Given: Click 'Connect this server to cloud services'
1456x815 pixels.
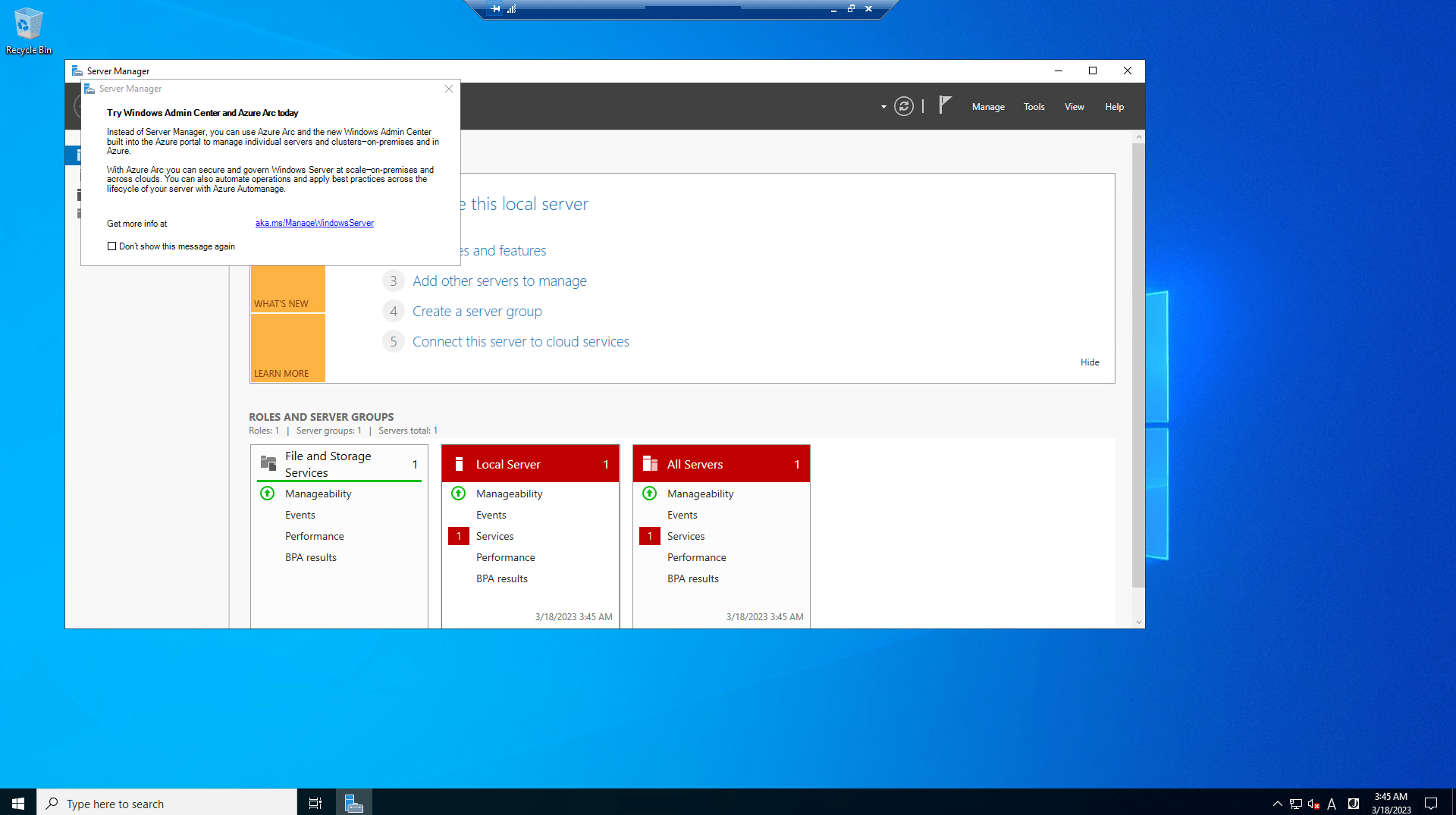Looking at the screenshot, I should tap(520, 342).
